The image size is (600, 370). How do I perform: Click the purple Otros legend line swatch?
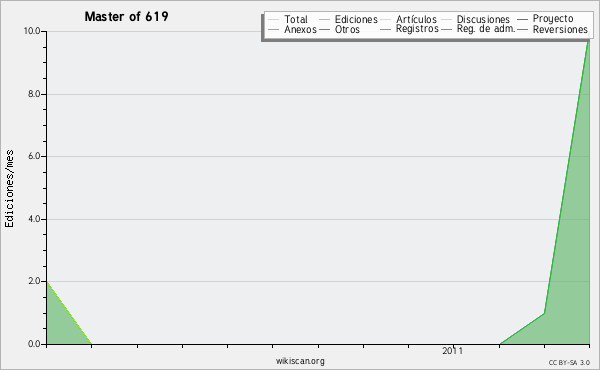[324, 29]
